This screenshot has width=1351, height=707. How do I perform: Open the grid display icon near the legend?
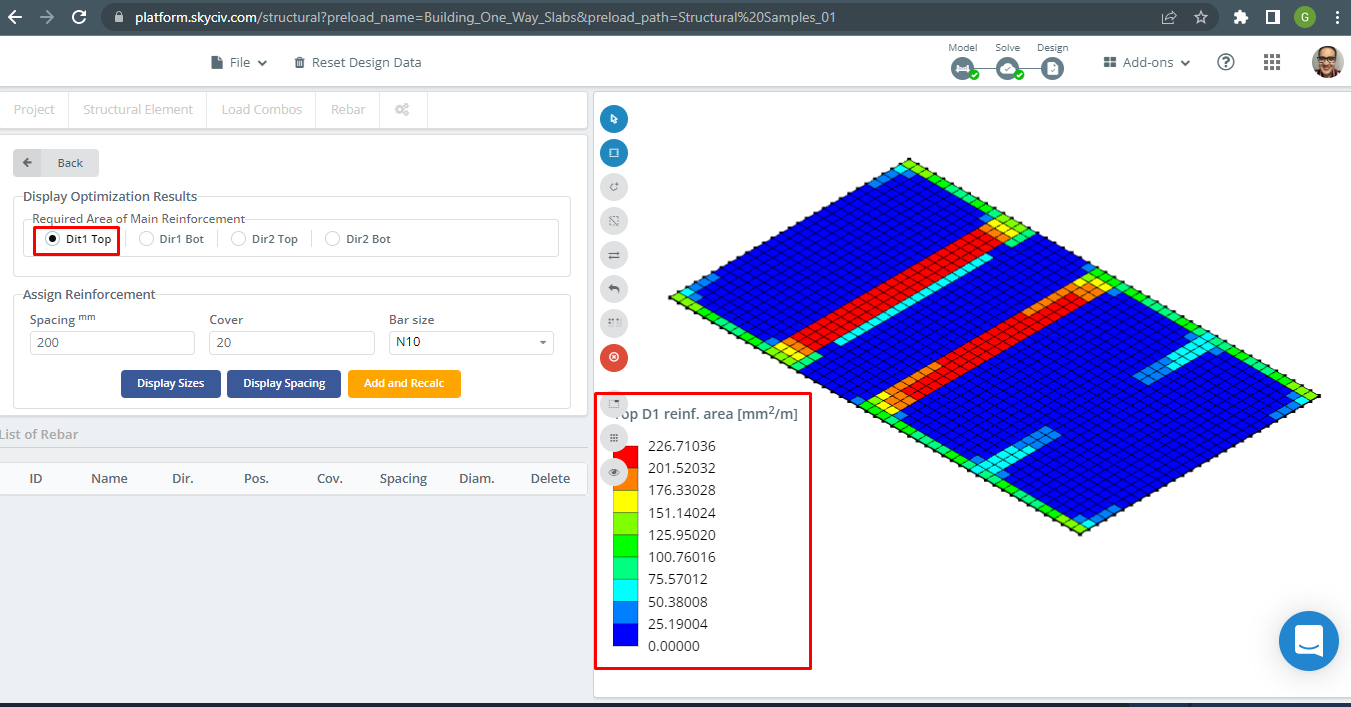tap(613, 437)
